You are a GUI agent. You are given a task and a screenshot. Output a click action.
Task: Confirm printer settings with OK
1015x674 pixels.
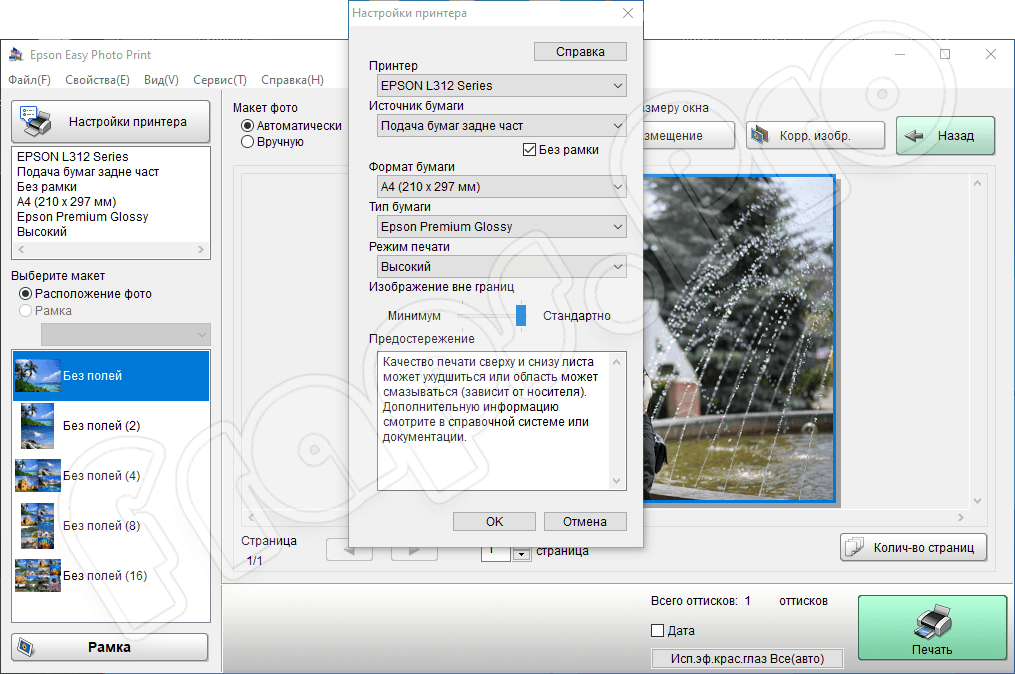tap(495, 521)
